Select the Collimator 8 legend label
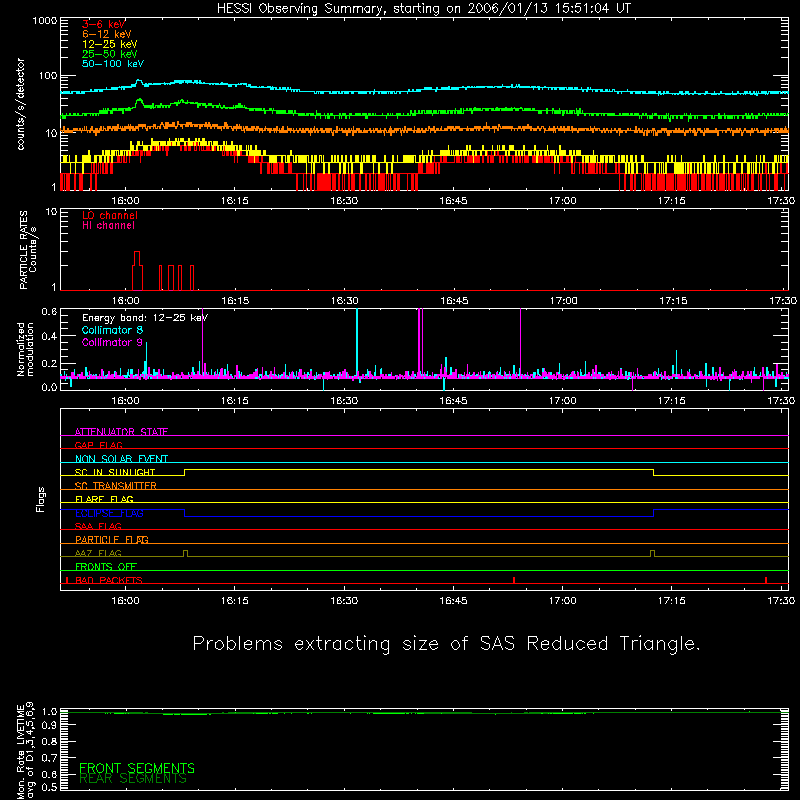This screenshot has height=800, width=800. tap(112, 330)
